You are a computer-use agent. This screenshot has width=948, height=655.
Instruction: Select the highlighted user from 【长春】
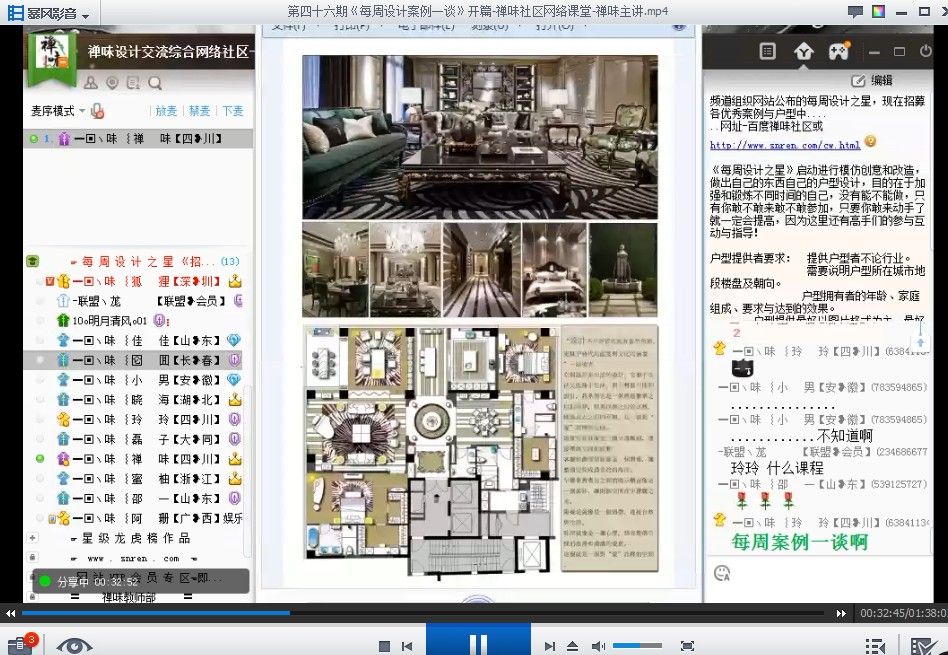[x=133, y=360]
